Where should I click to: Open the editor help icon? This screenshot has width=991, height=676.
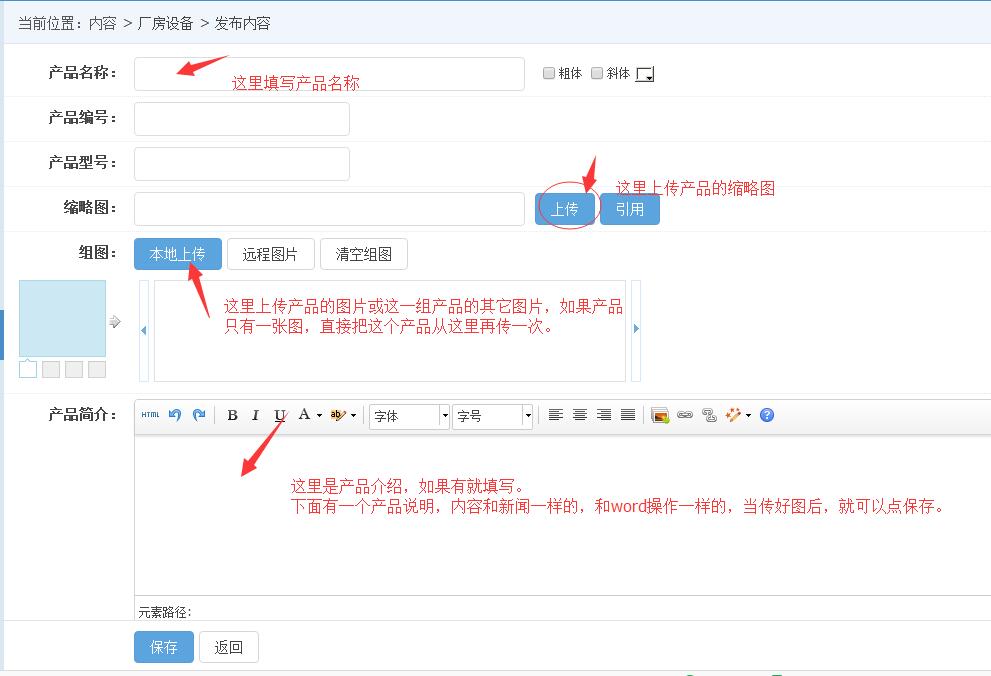767,415
